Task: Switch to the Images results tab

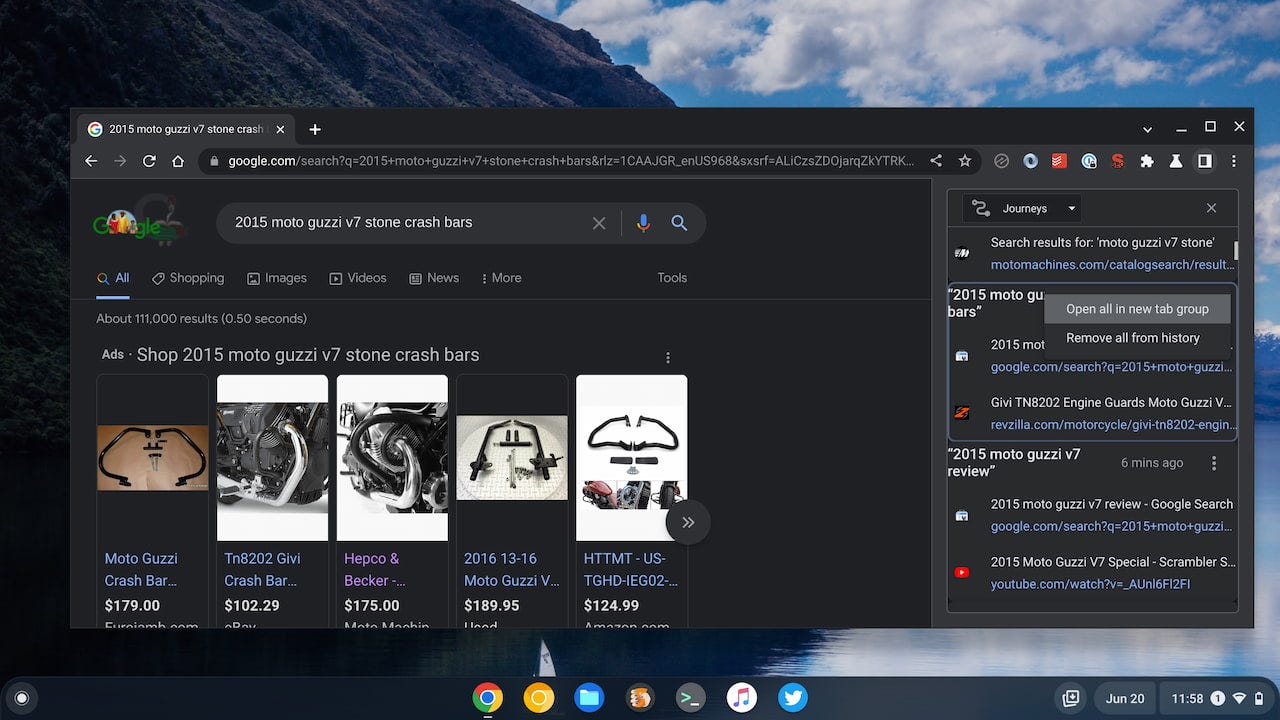Action: click(277, 278)
